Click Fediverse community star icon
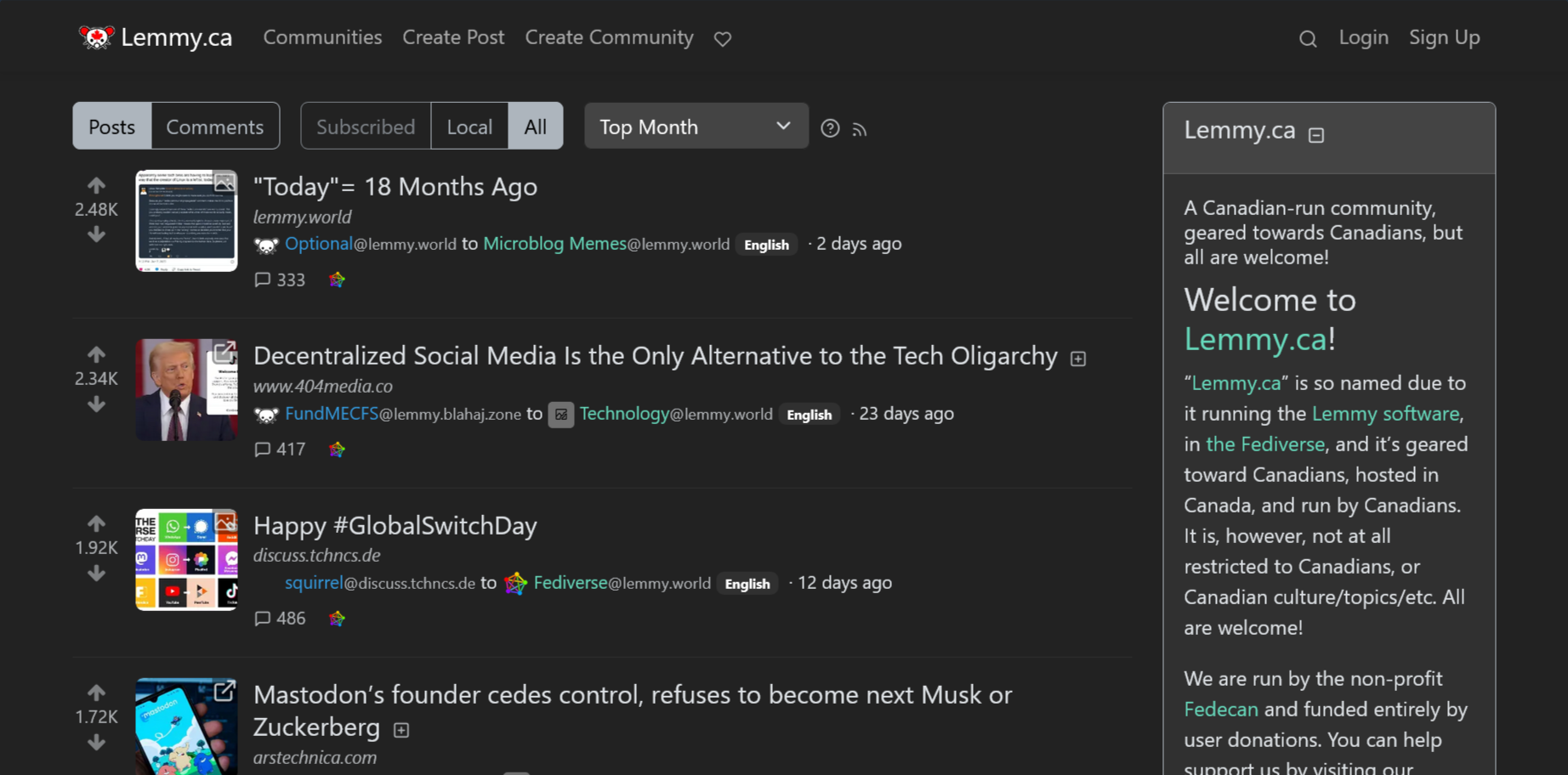 coord(515,583)
